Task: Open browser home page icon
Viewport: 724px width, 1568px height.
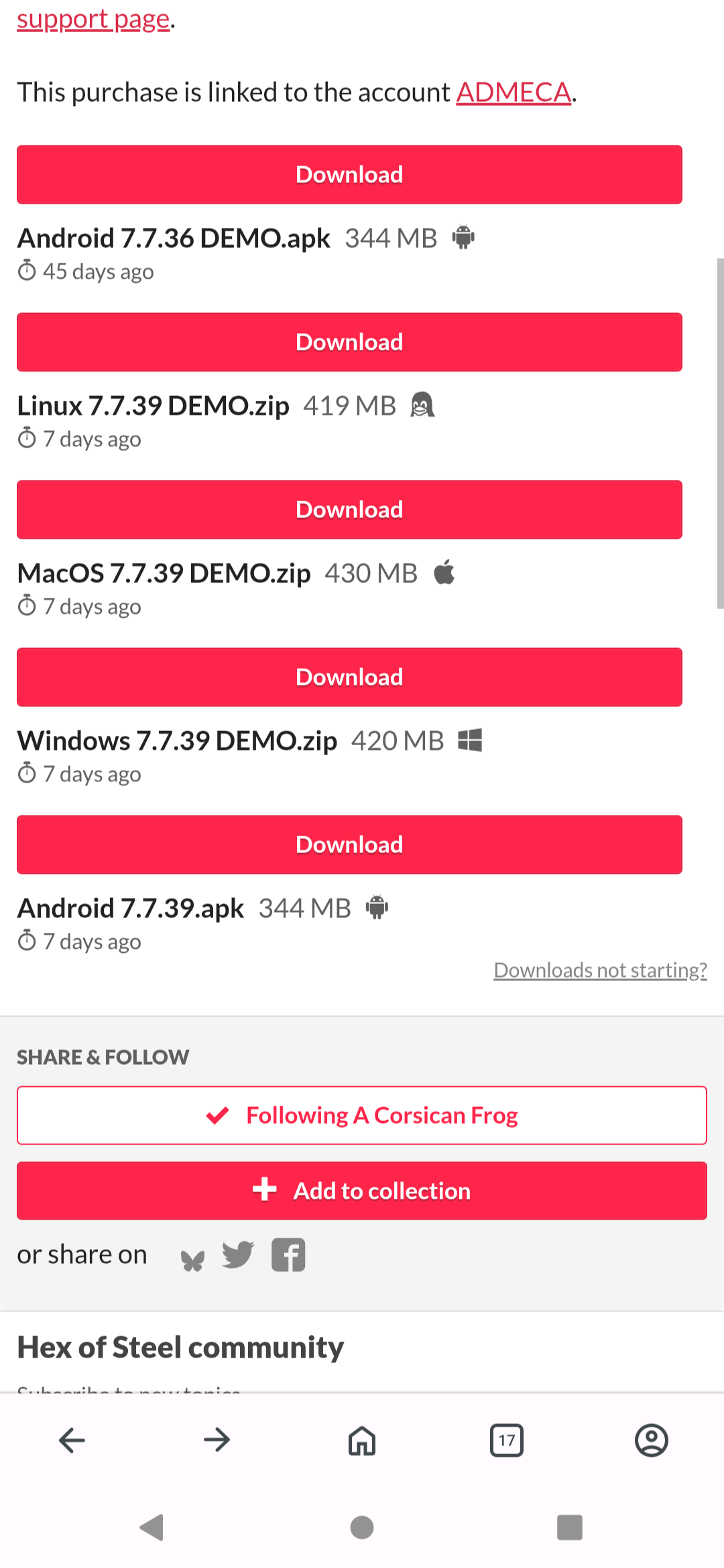Action: [x=362, y=1440]
